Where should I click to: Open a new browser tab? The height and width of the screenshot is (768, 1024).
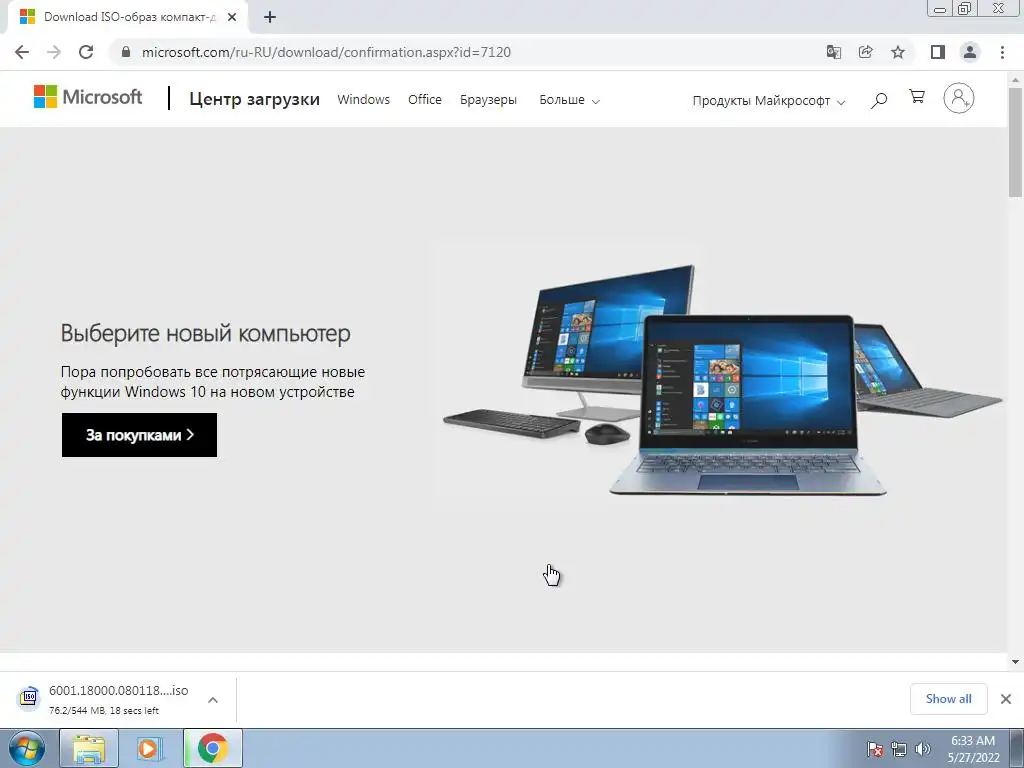[270, 18]
